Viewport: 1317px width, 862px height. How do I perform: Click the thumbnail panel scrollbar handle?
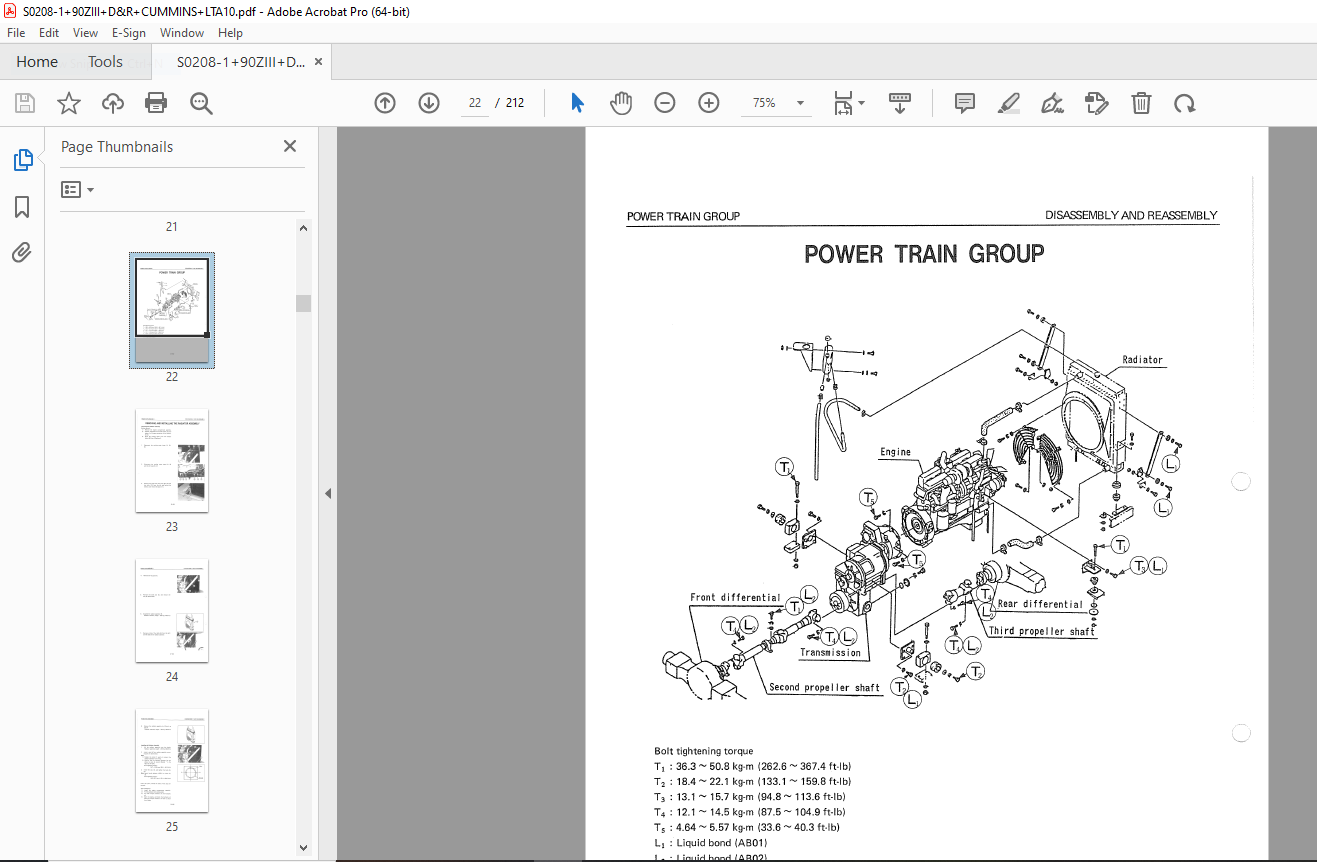(x=303, y=303)
